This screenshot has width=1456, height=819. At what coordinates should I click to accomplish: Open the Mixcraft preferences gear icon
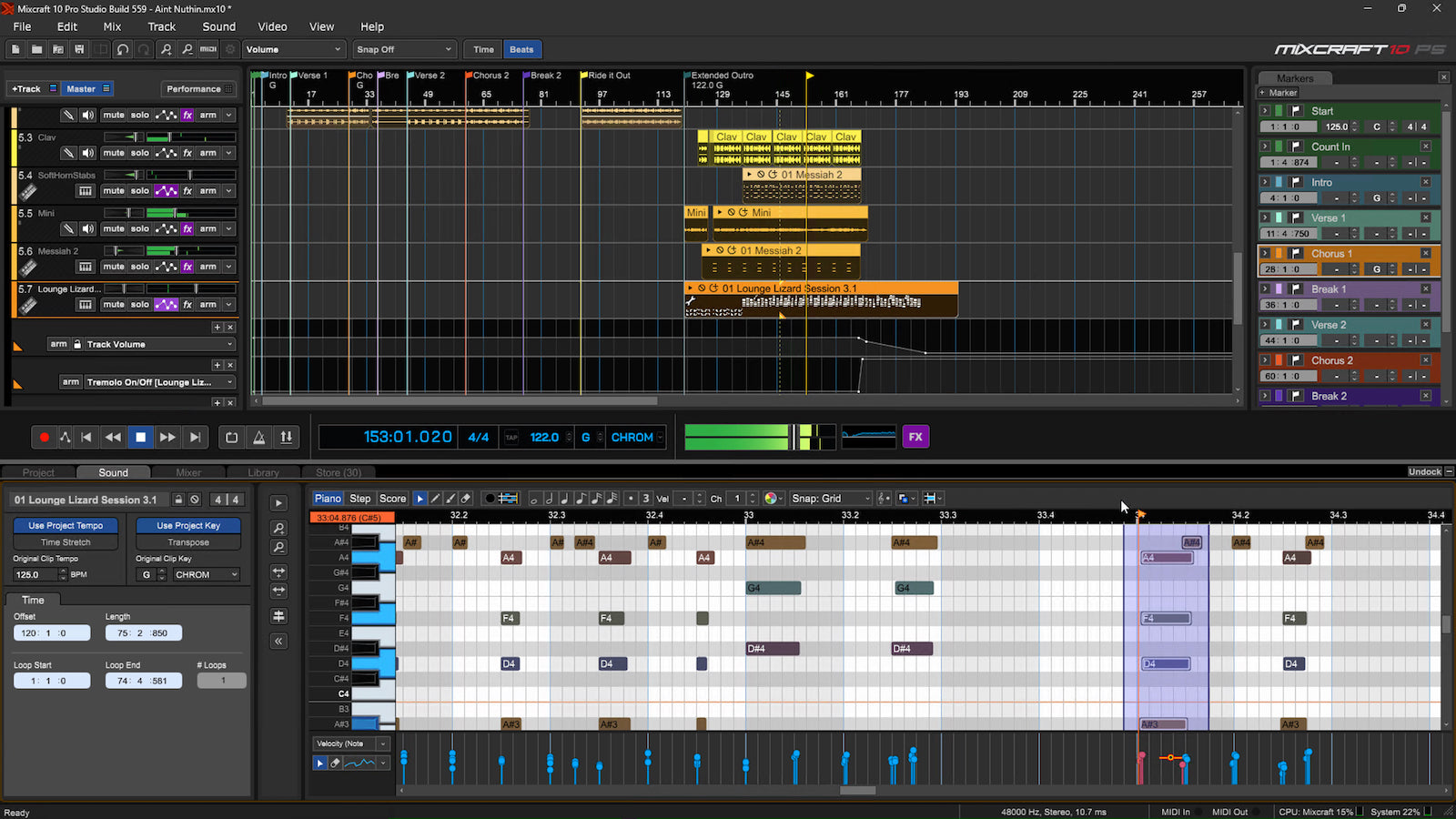(228, 49)
